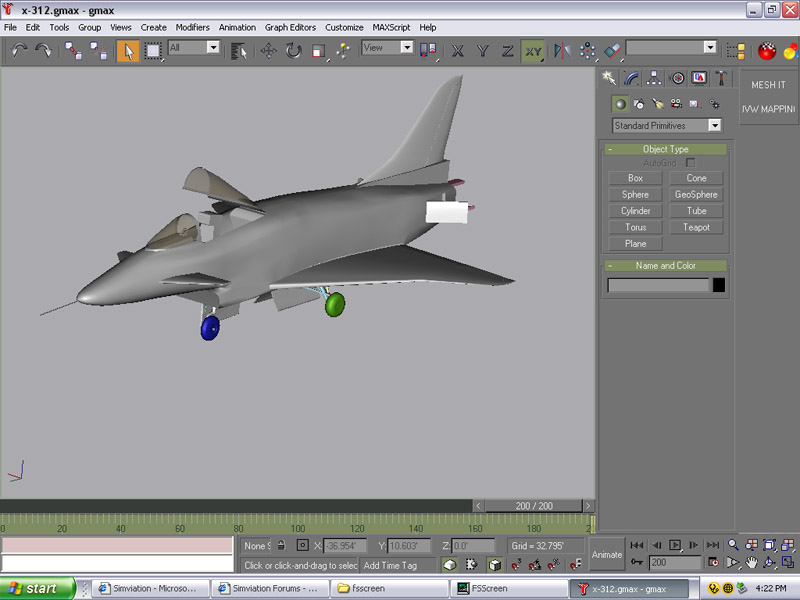This screenshot has width=800, height=600.
Task: Click the Undo arrow in toolbar
Action: (19, 49)
